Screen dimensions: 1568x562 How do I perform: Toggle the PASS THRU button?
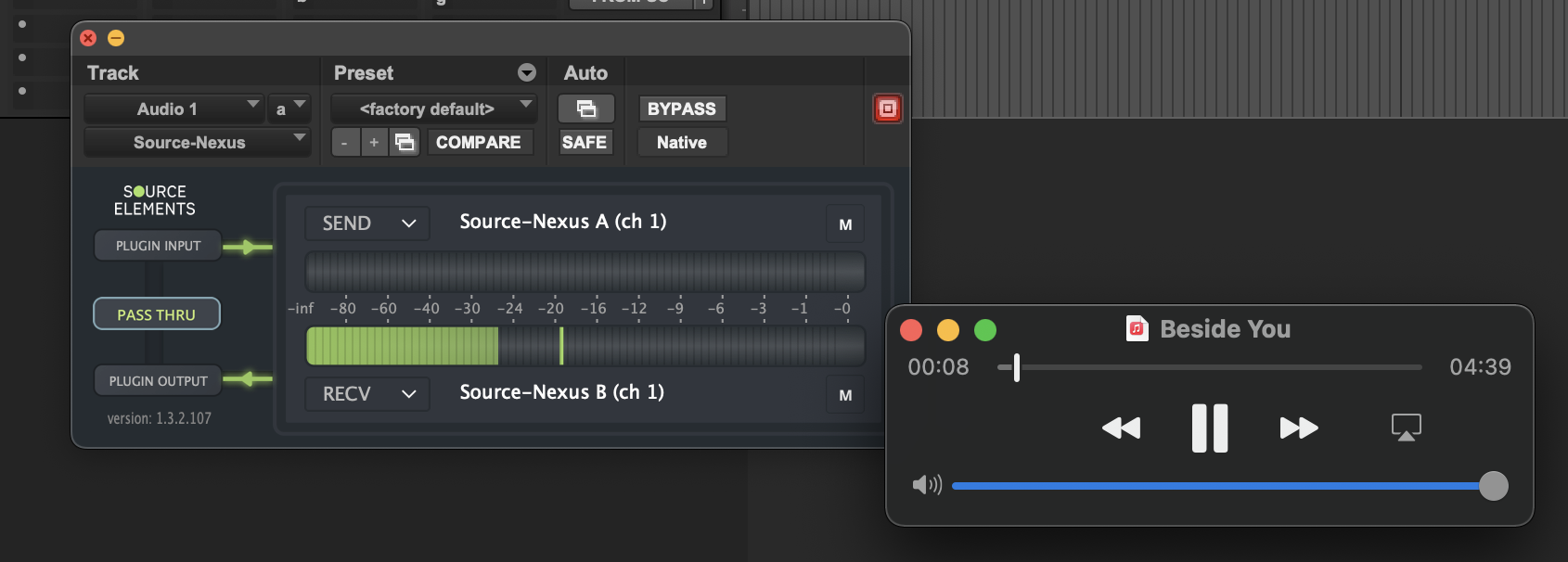(157, 314)
